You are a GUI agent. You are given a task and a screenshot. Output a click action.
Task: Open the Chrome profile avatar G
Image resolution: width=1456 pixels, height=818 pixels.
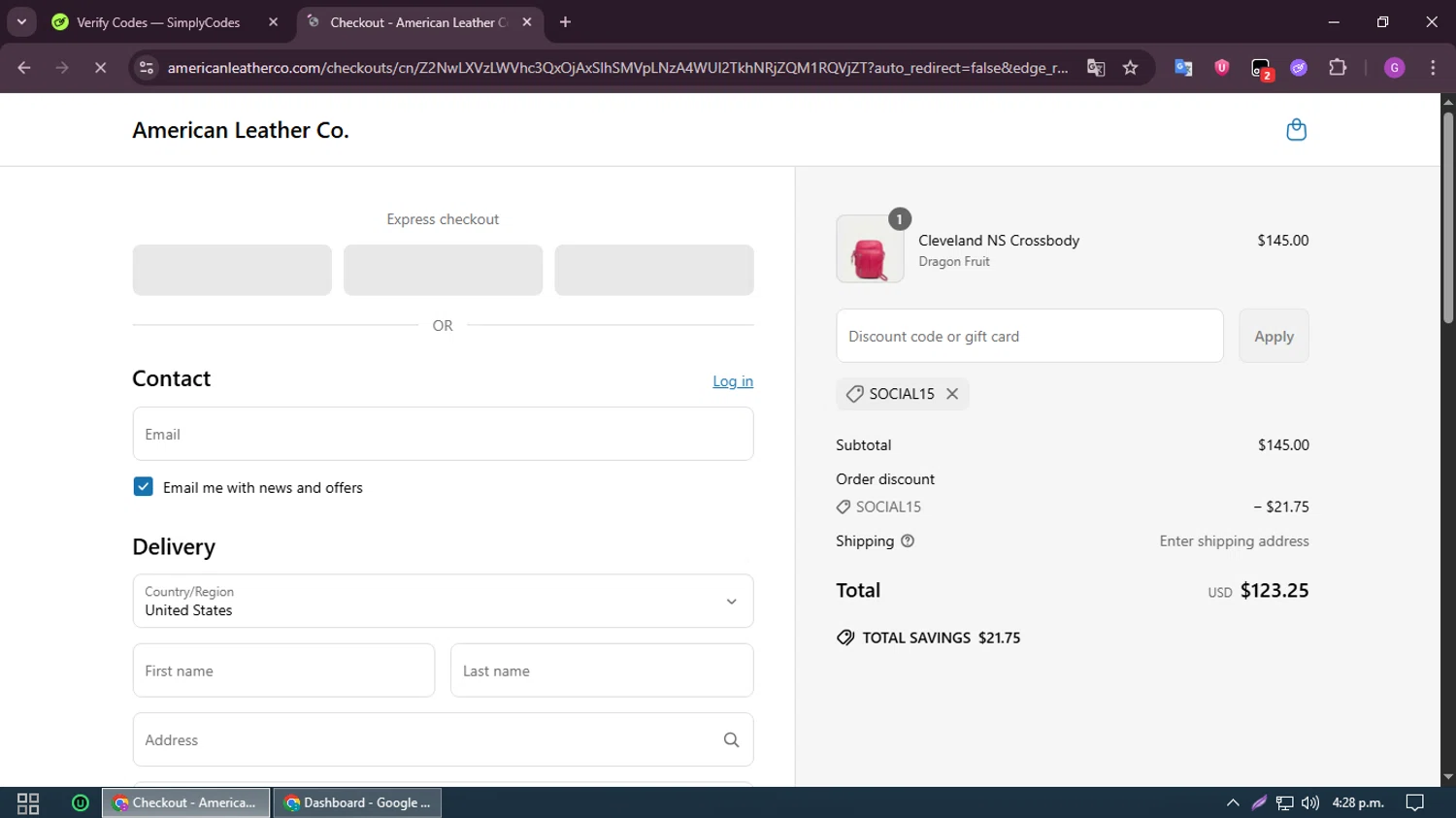coord(1395,68)
